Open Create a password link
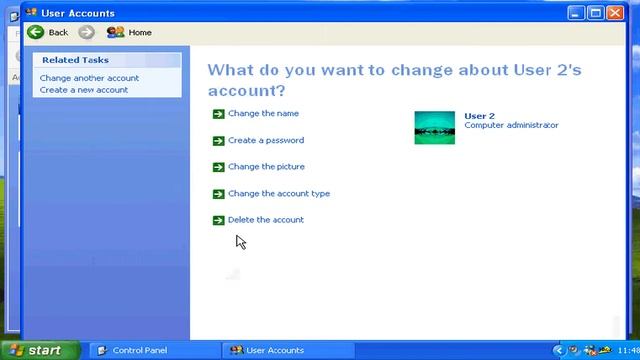The image size is (640, 360). (266, 140)
